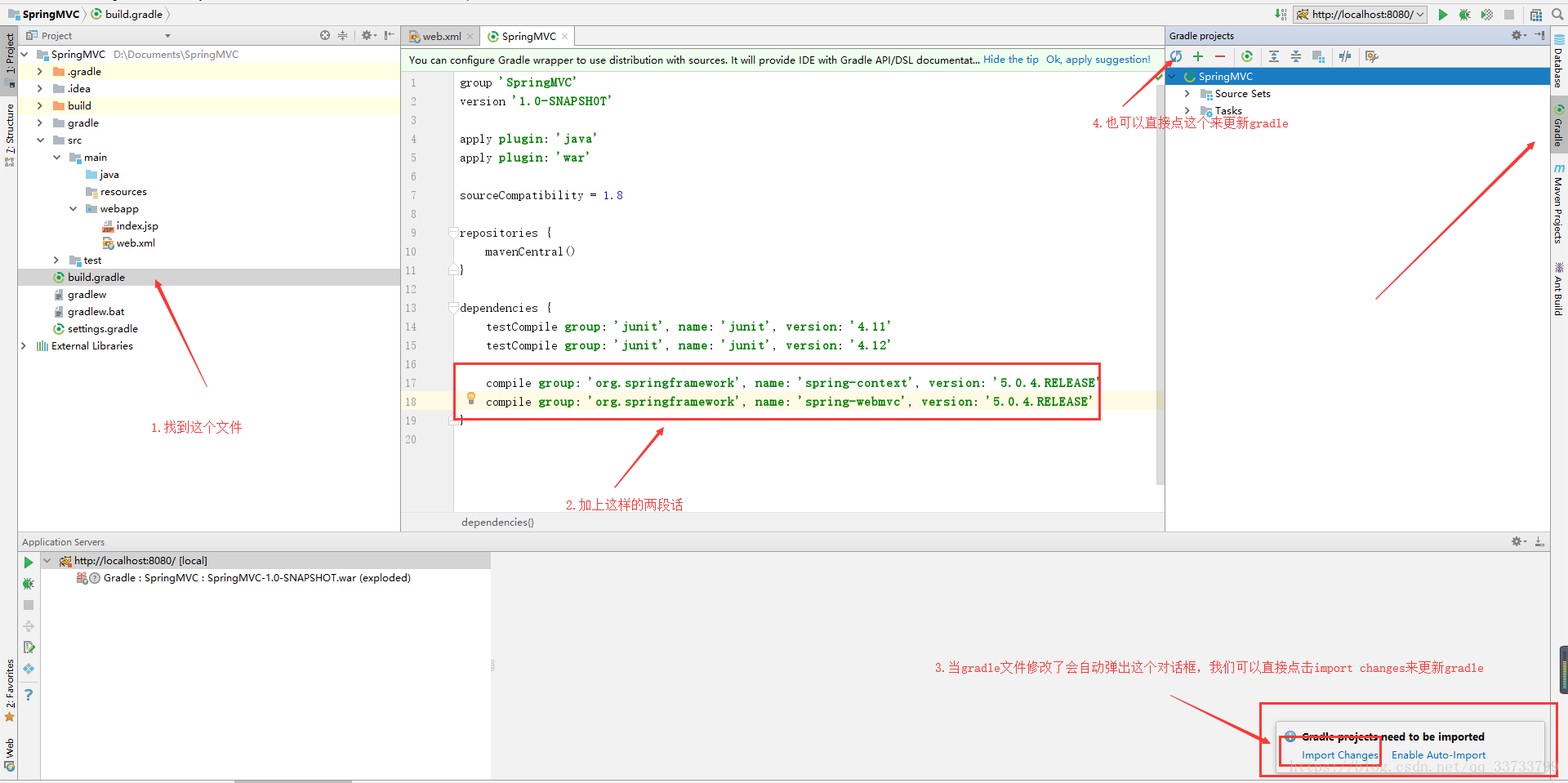Expand Source Sets in Gradle panel
1568x783 pixels.
pyautogui.click(x=1187, y=94)
